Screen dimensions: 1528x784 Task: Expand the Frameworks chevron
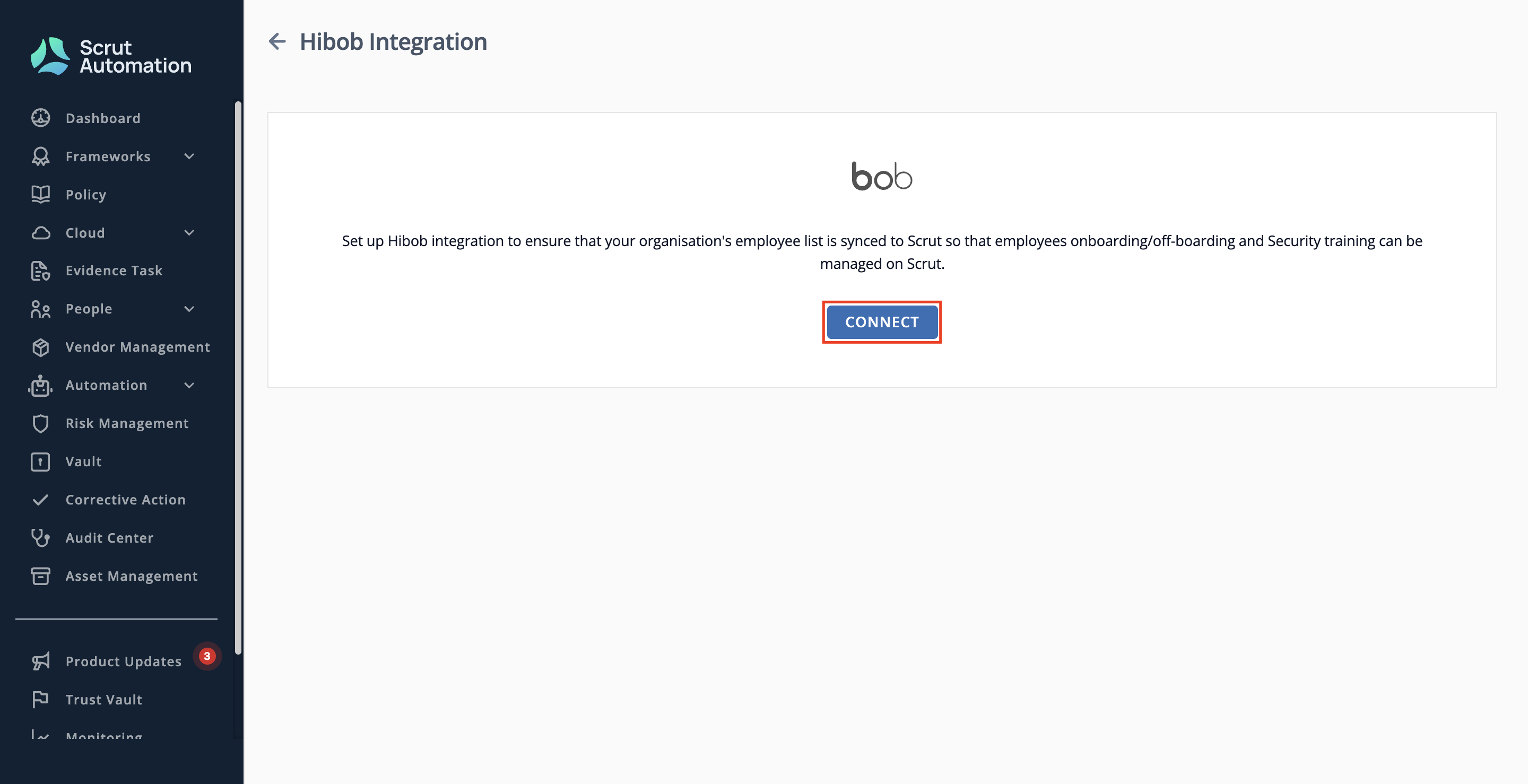(x=189, y=156)
